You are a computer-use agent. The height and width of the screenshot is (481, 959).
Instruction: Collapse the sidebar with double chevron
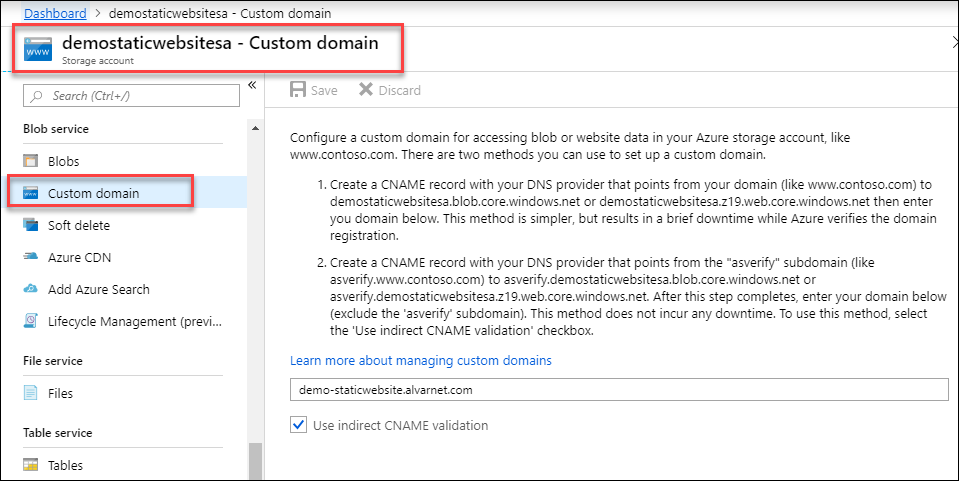(252, 86)
